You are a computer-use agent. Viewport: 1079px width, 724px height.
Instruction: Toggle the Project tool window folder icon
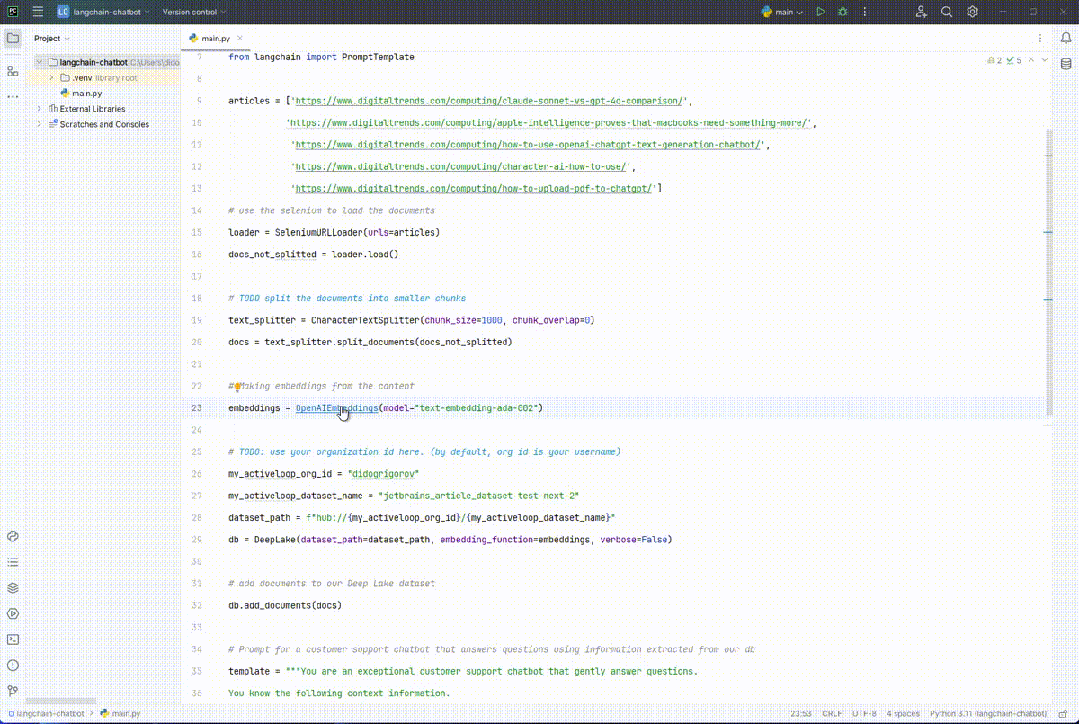(12, 38)
